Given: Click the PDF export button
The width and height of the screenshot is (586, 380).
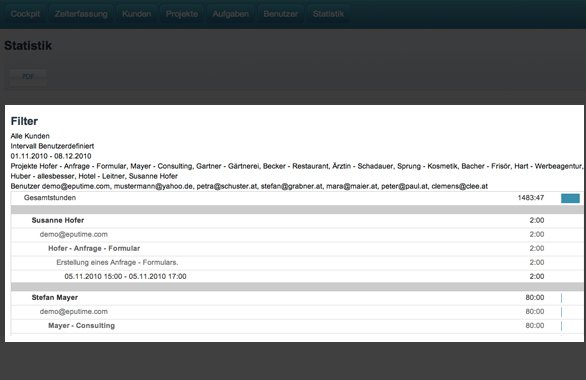Looking at the screenshot, I should (x=28, y=77).
